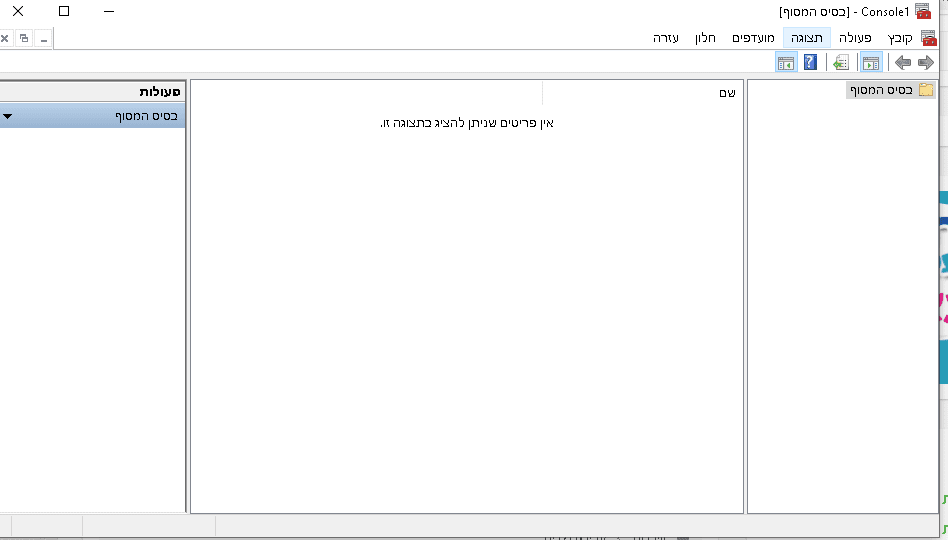Restore the inner console child window
The image size is (948, 540).
pos(24,39)
